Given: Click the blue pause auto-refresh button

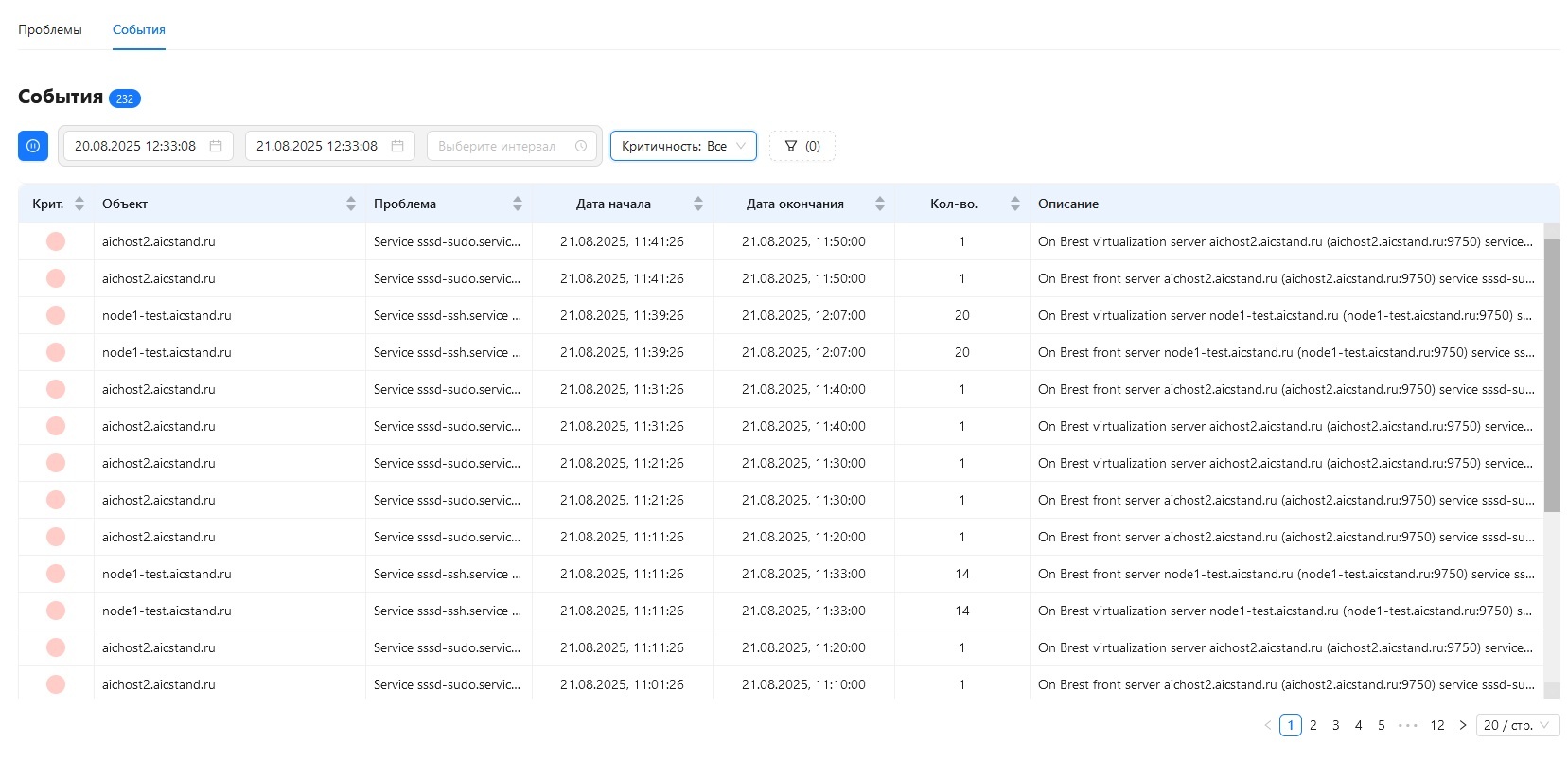Looking at the screenshot, I should click(x=33, y=146).
